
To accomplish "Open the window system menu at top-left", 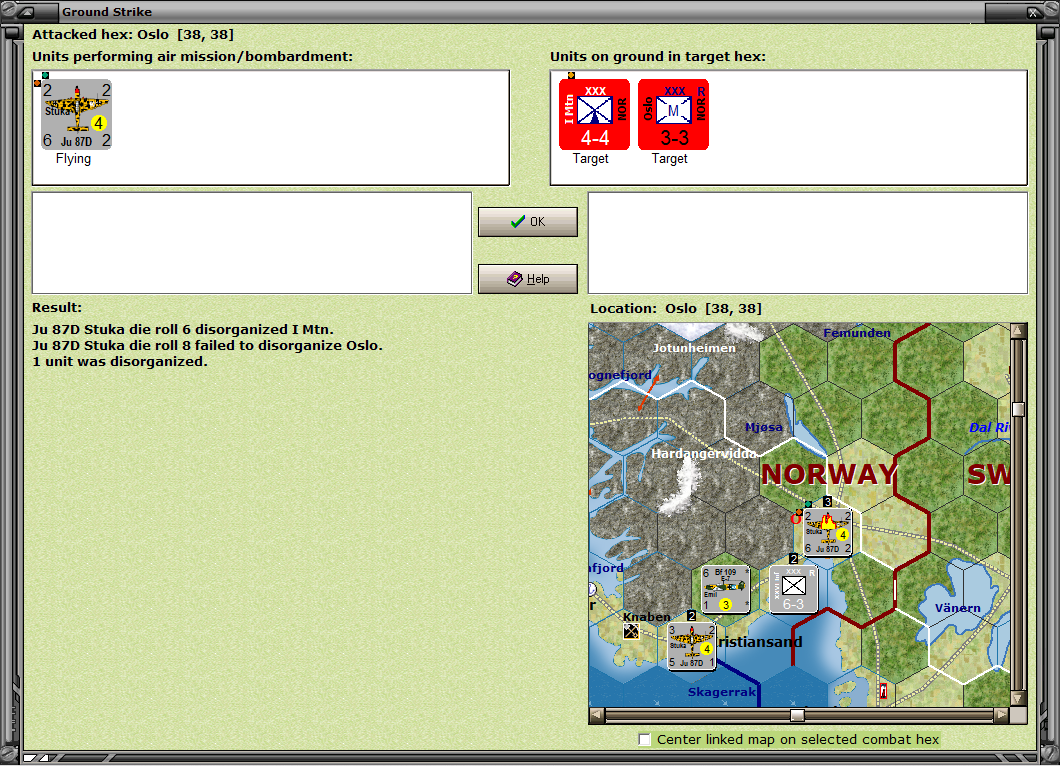I will pyautogui.click(x=26, y=11).
